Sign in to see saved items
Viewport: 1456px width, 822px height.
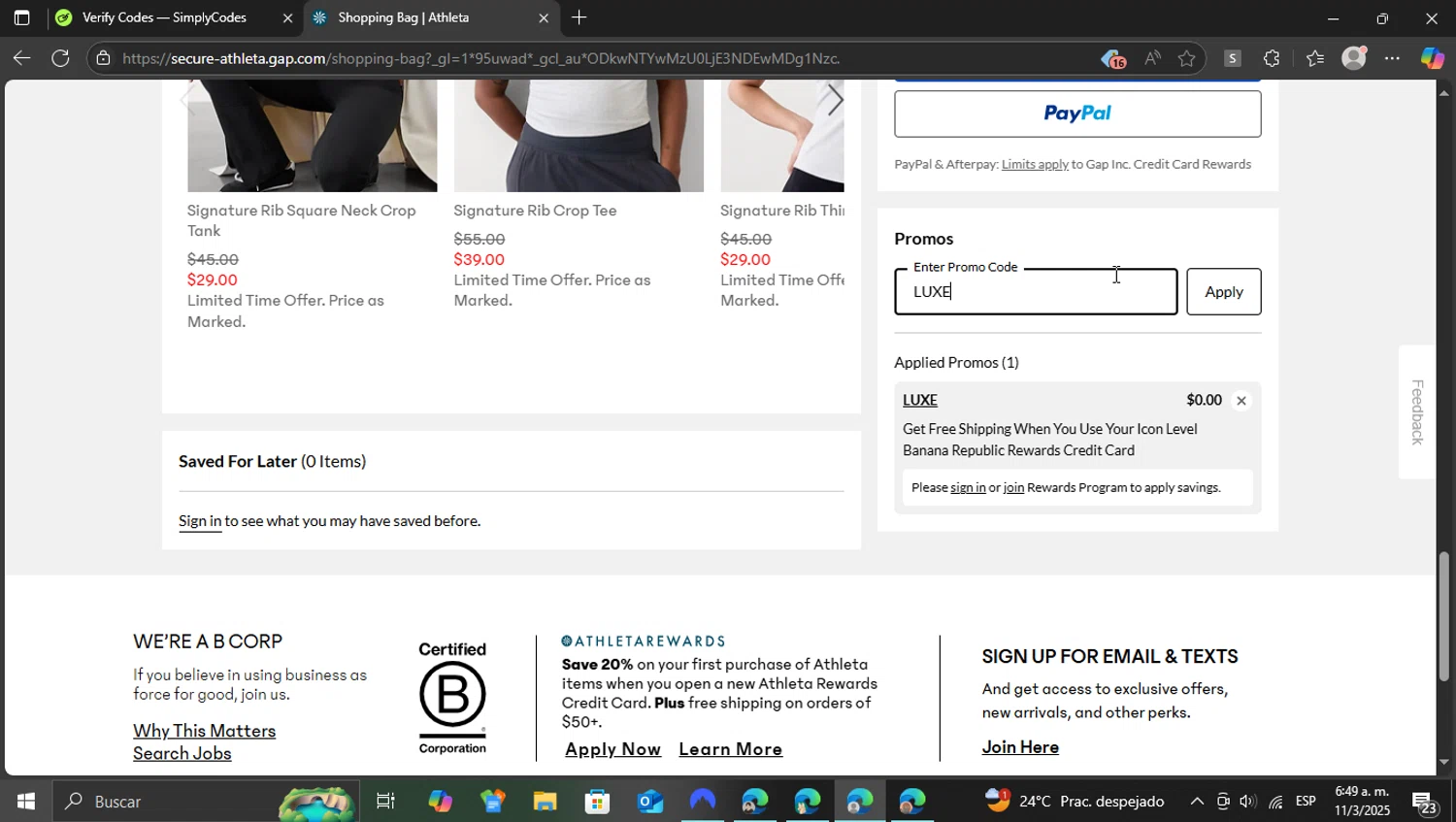pyautogui.click(x=200, y=521)
